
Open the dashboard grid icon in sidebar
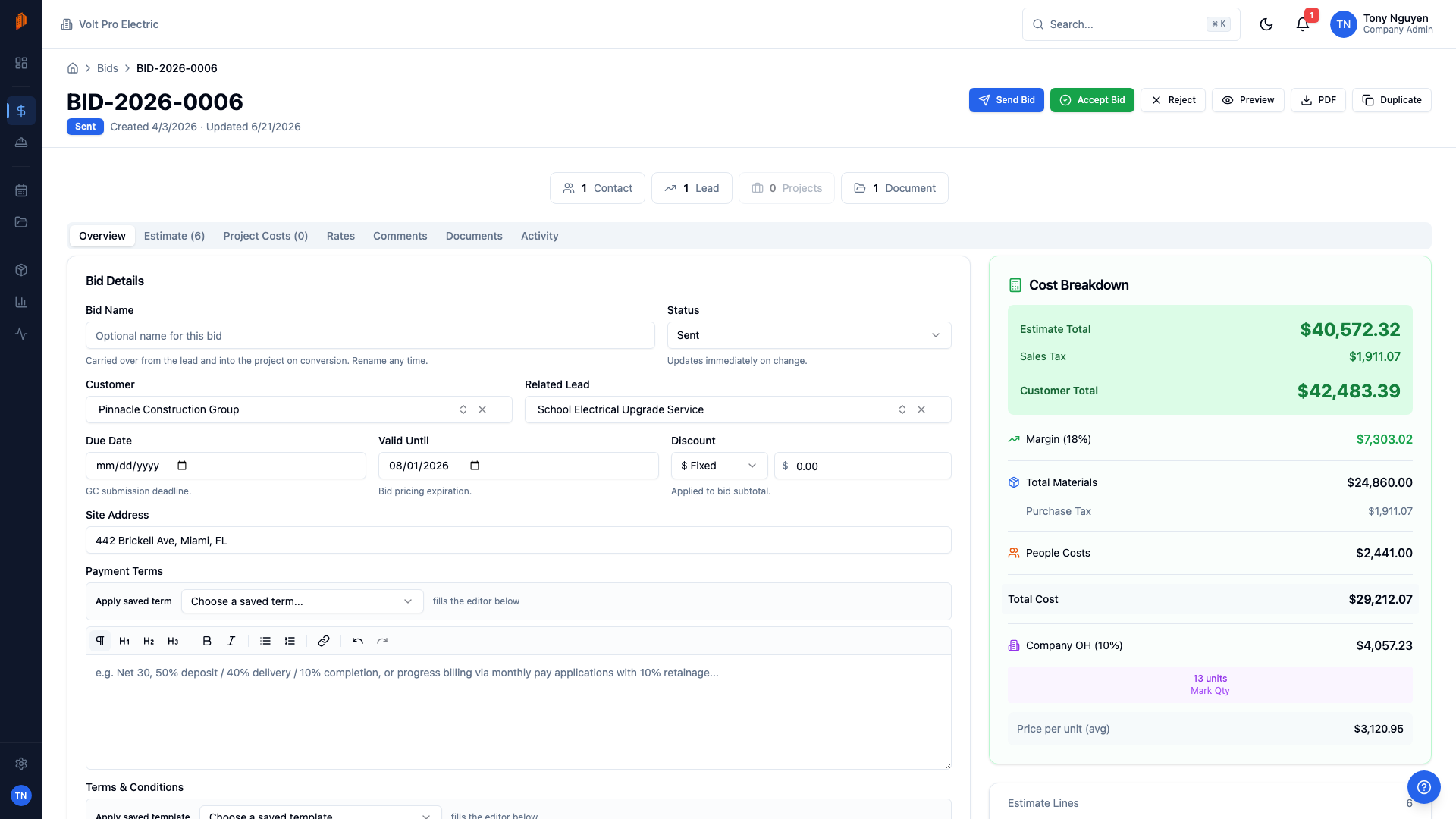coord(21,63)
